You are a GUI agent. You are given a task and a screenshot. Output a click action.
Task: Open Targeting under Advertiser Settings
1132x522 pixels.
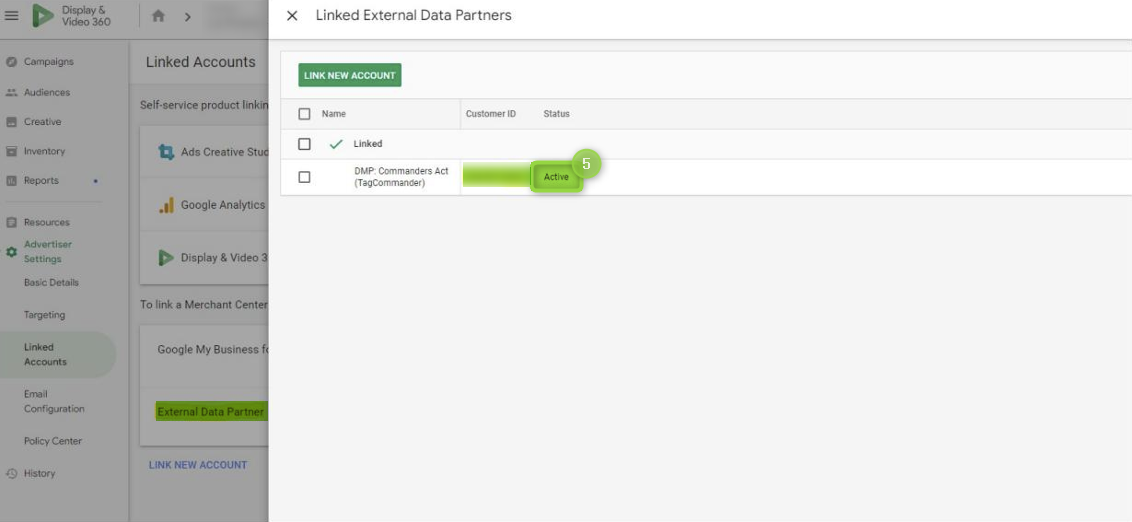pos(44,315)
